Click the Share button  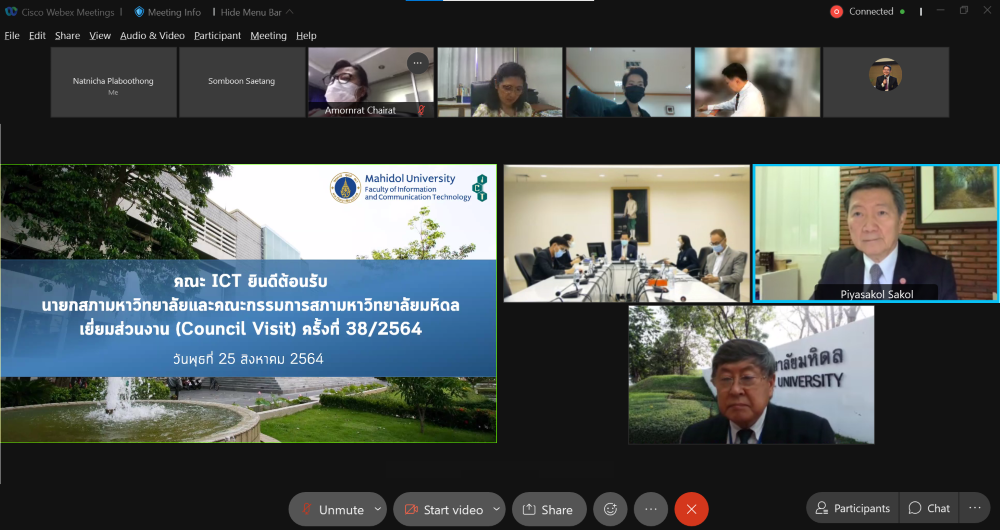coord(548,509)
